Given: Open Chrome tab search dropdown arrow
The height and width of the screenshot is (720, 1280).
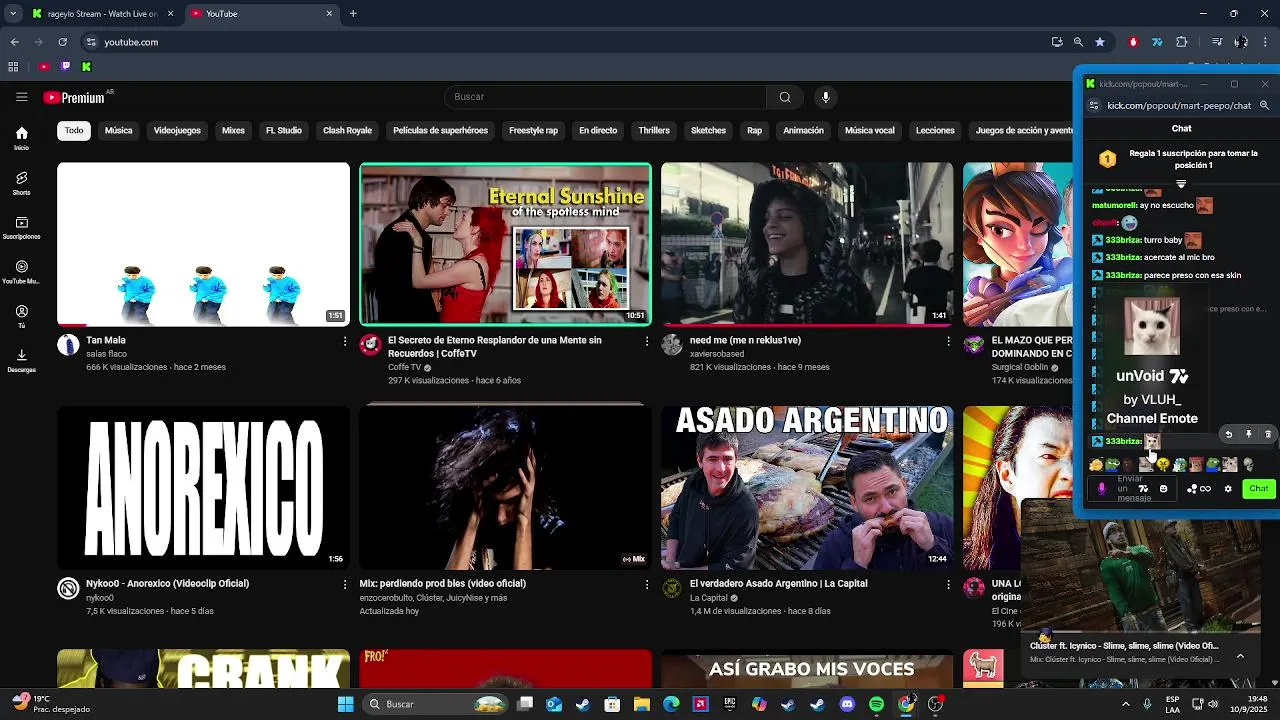Looking at the screenshot, I should pos(12,14).
